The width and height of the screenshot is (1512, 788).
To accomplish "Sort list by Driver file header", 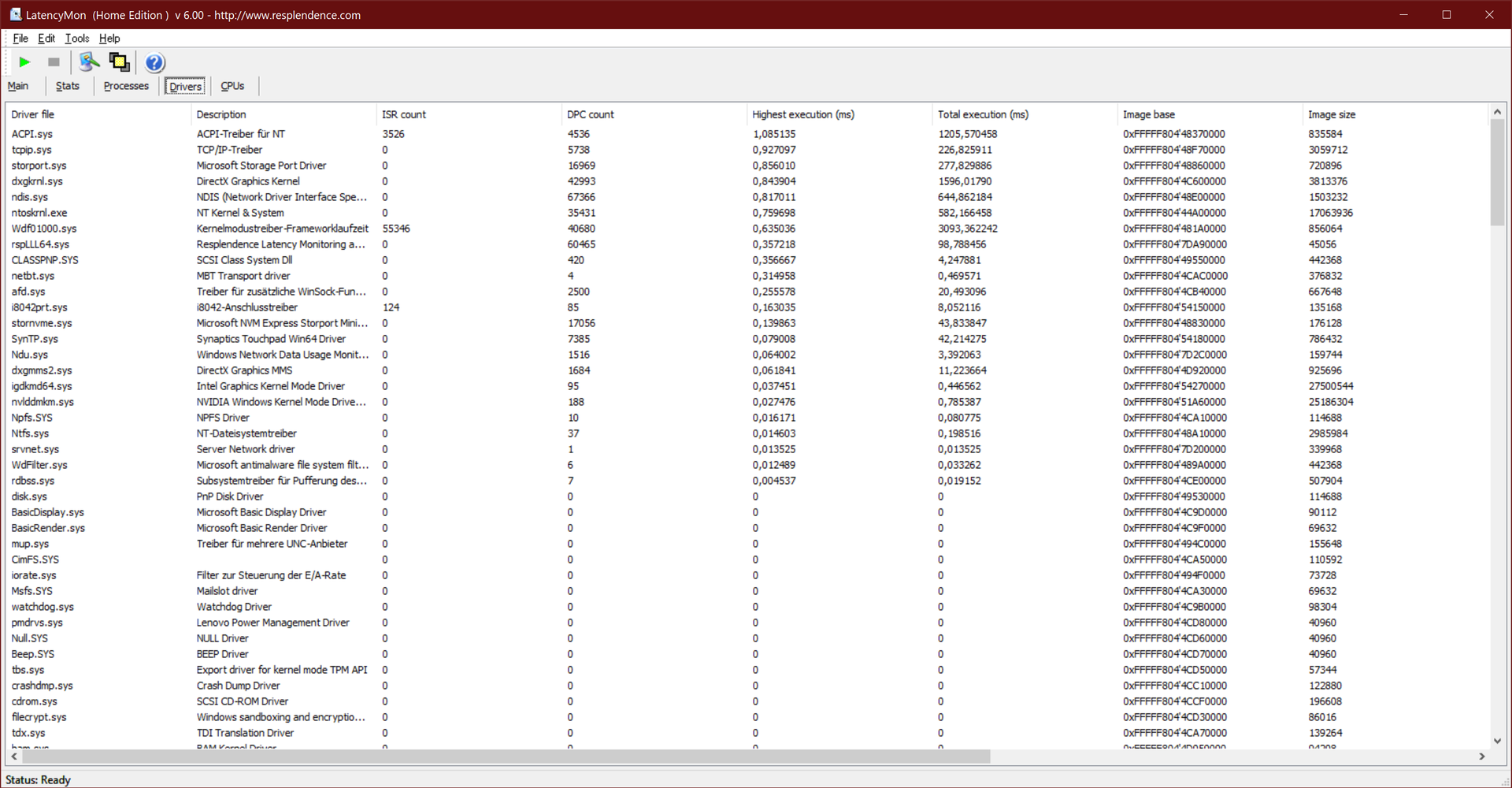I will [33, 114].
